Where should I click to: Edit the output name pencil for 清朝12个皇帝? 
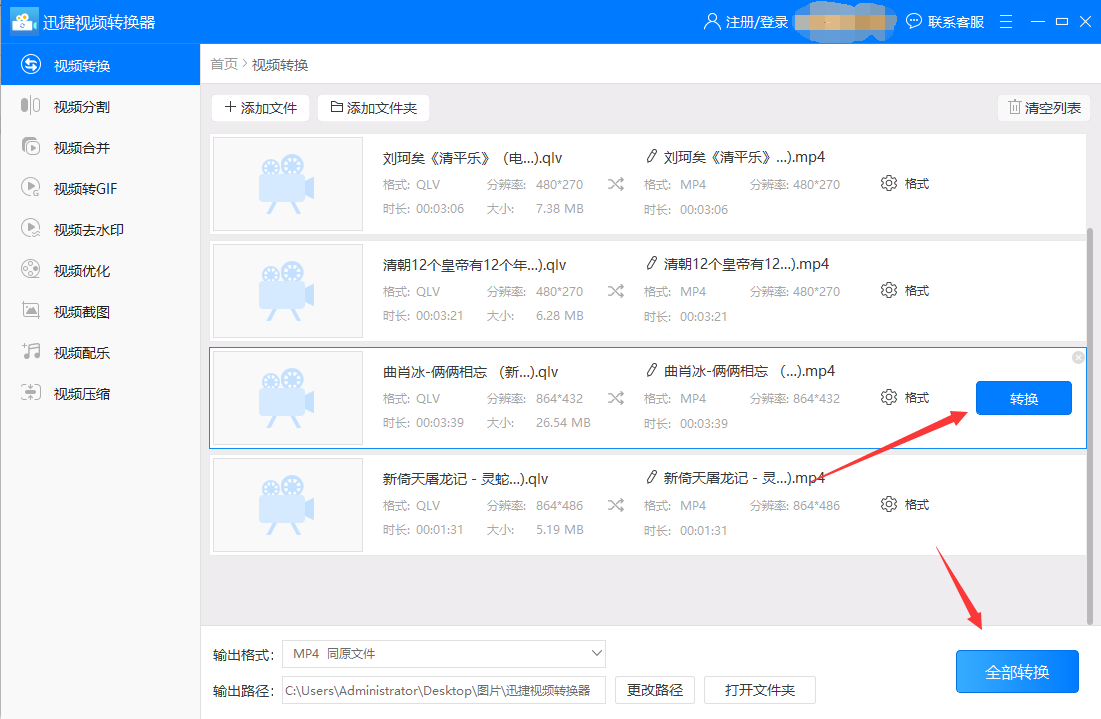[x=652, y=263]
